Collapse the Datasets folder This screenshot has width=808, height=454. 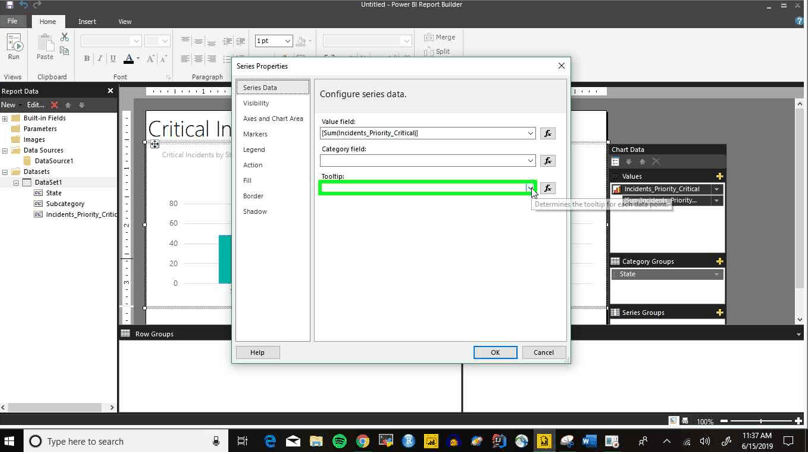coord(5,172)
